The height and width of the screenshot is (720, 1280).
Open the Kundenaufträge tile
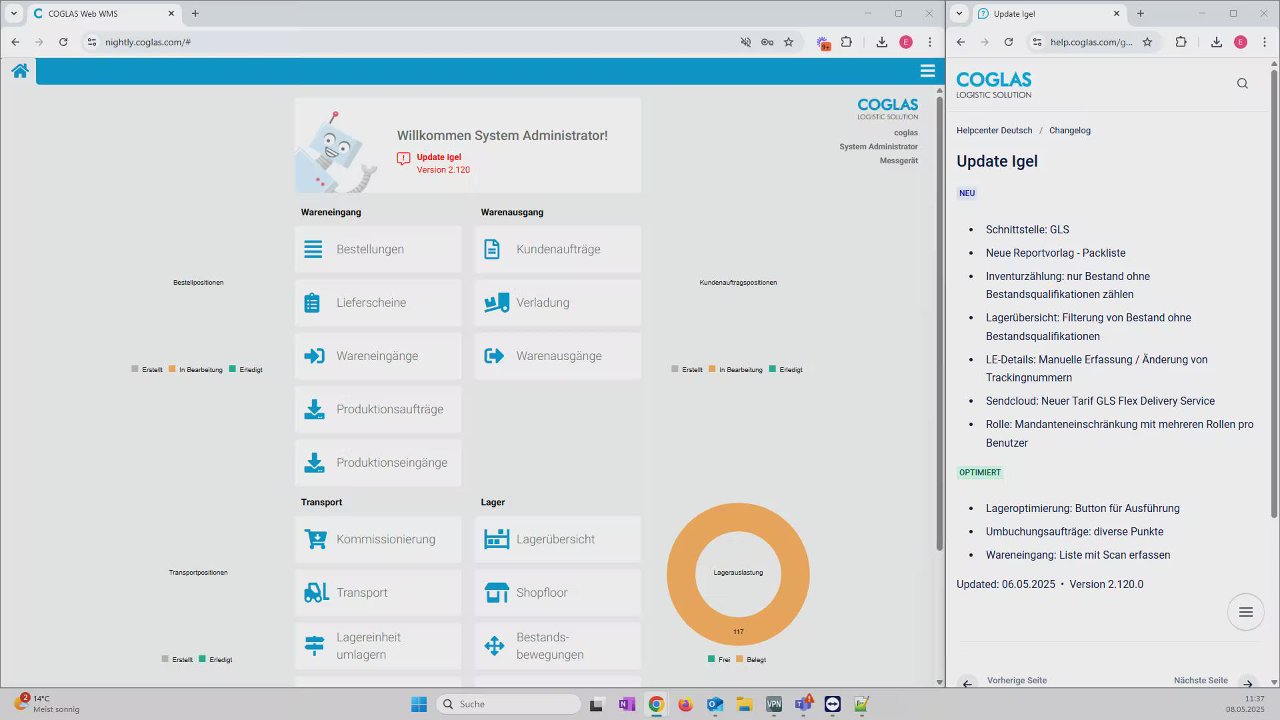558,249
